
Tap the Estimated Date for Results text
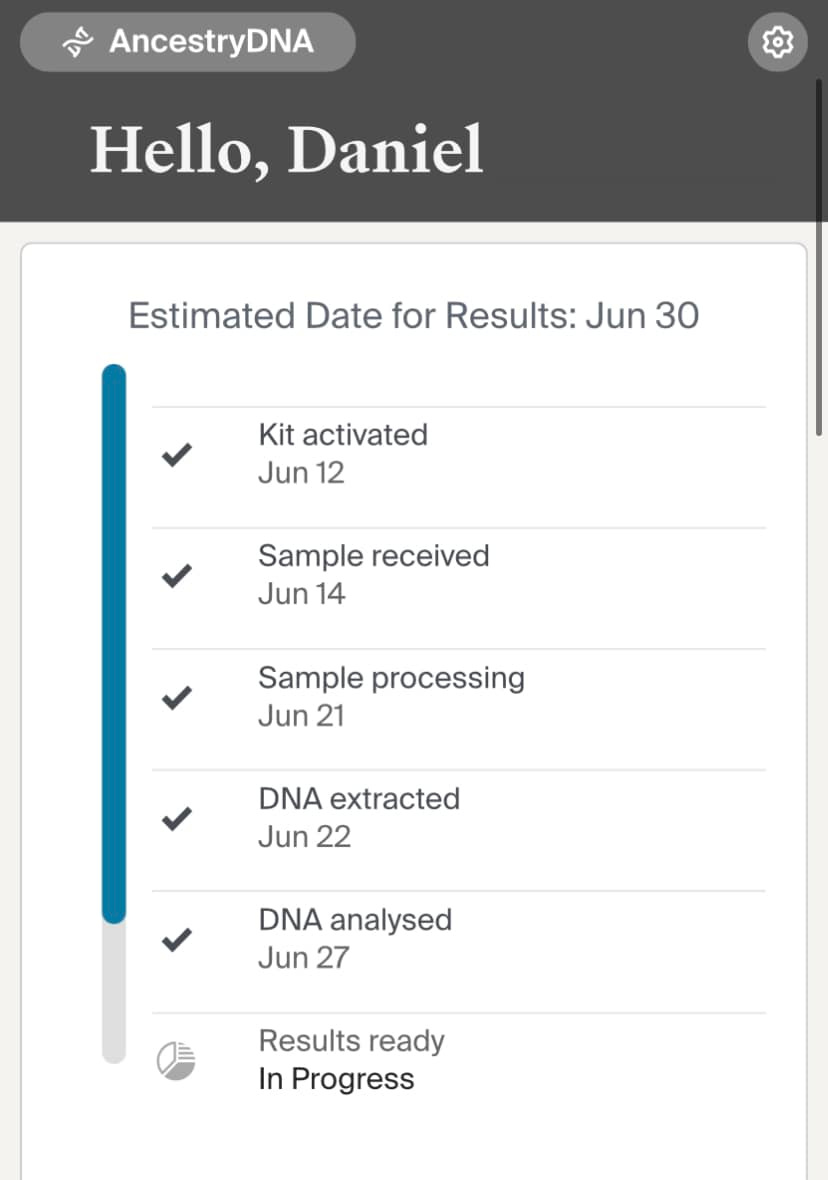pyautogui.click(x=413, y=316)
